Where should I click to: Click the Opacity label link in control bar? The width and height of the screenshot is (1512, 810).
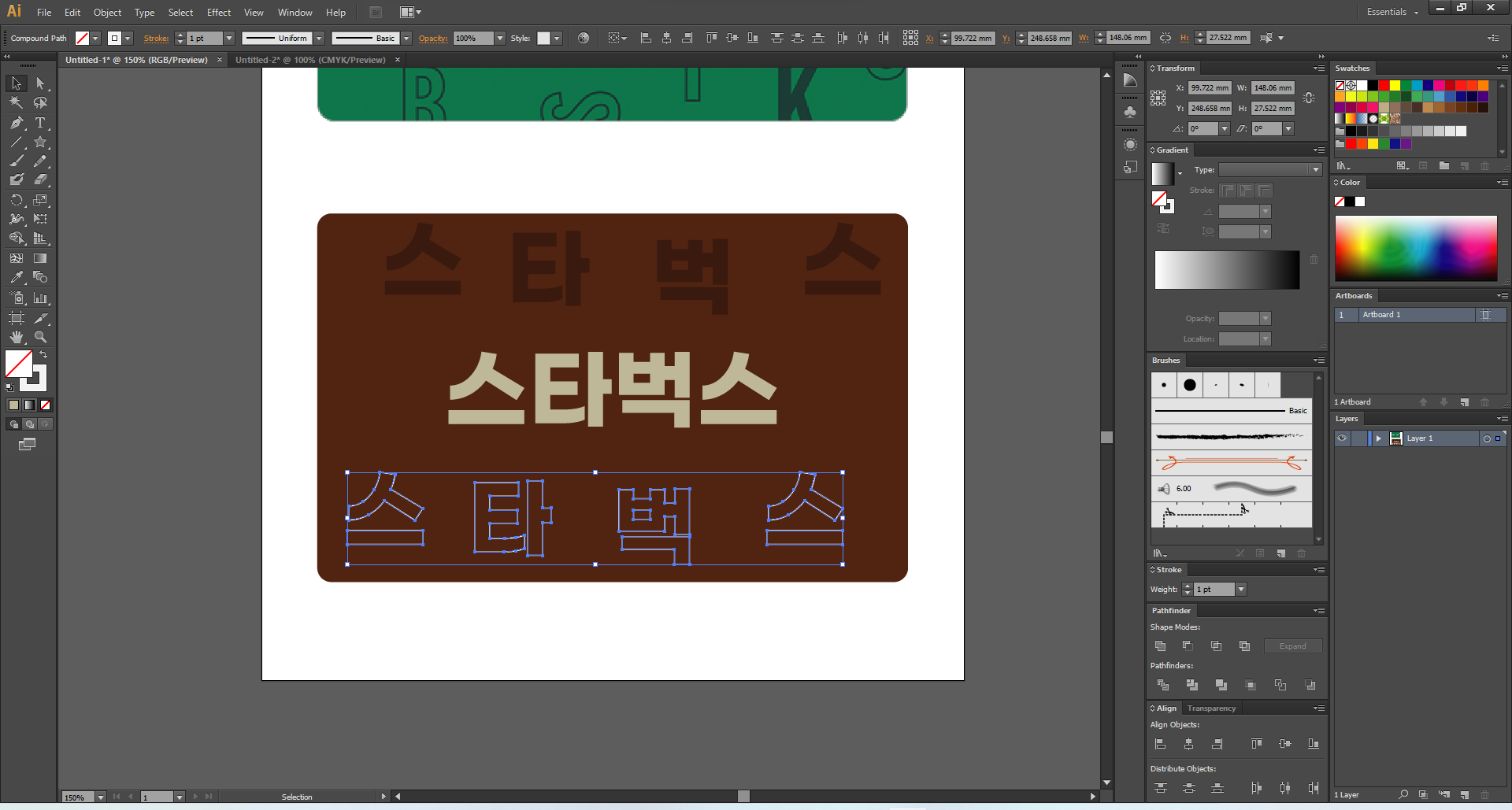[433, 38]
